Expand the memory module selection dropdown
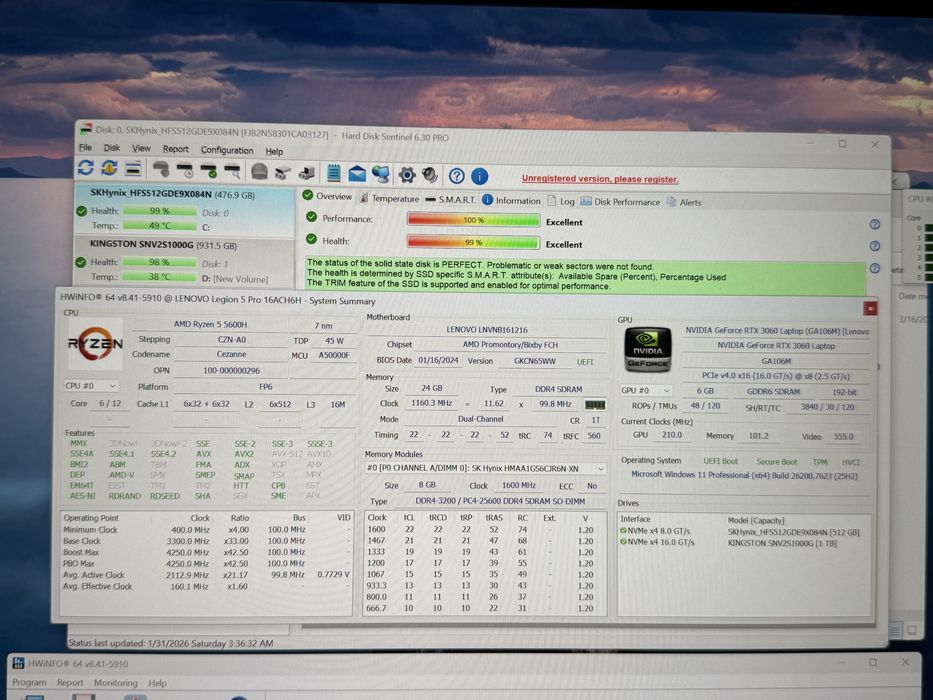Viewport: 933px width, 700px height. coord(486,468)
